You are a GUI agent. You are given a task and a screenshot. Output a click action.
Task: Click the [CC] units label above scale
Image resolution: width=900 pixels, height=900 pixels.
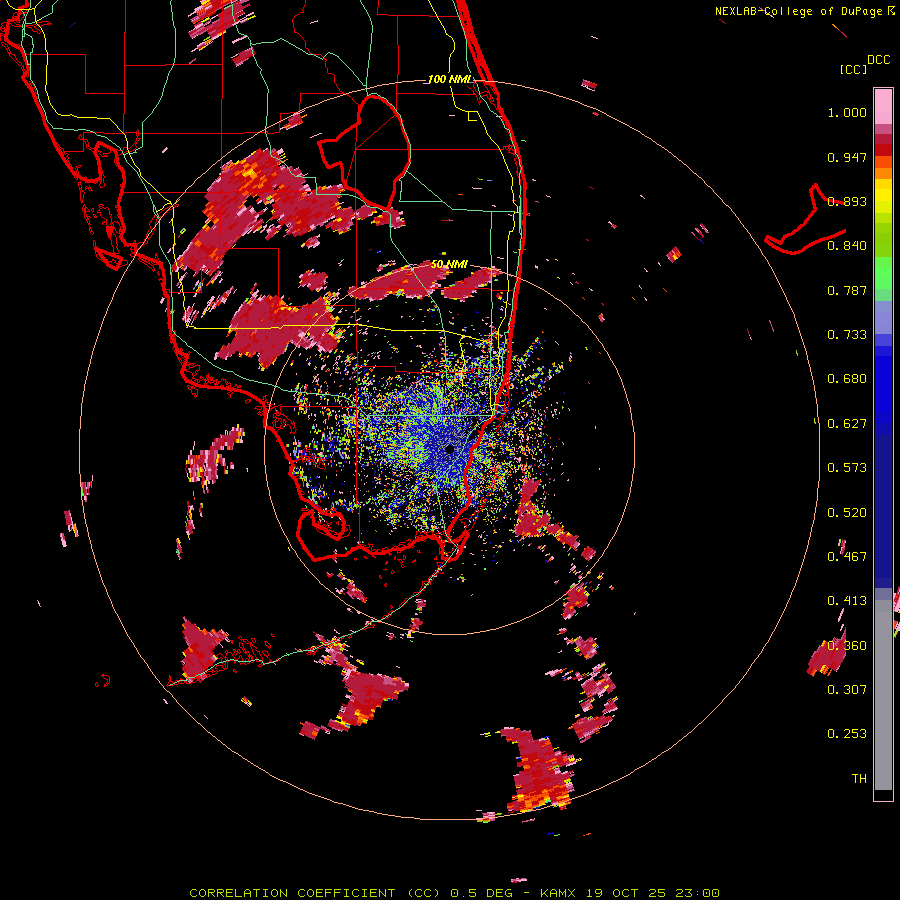click(854, 69)
